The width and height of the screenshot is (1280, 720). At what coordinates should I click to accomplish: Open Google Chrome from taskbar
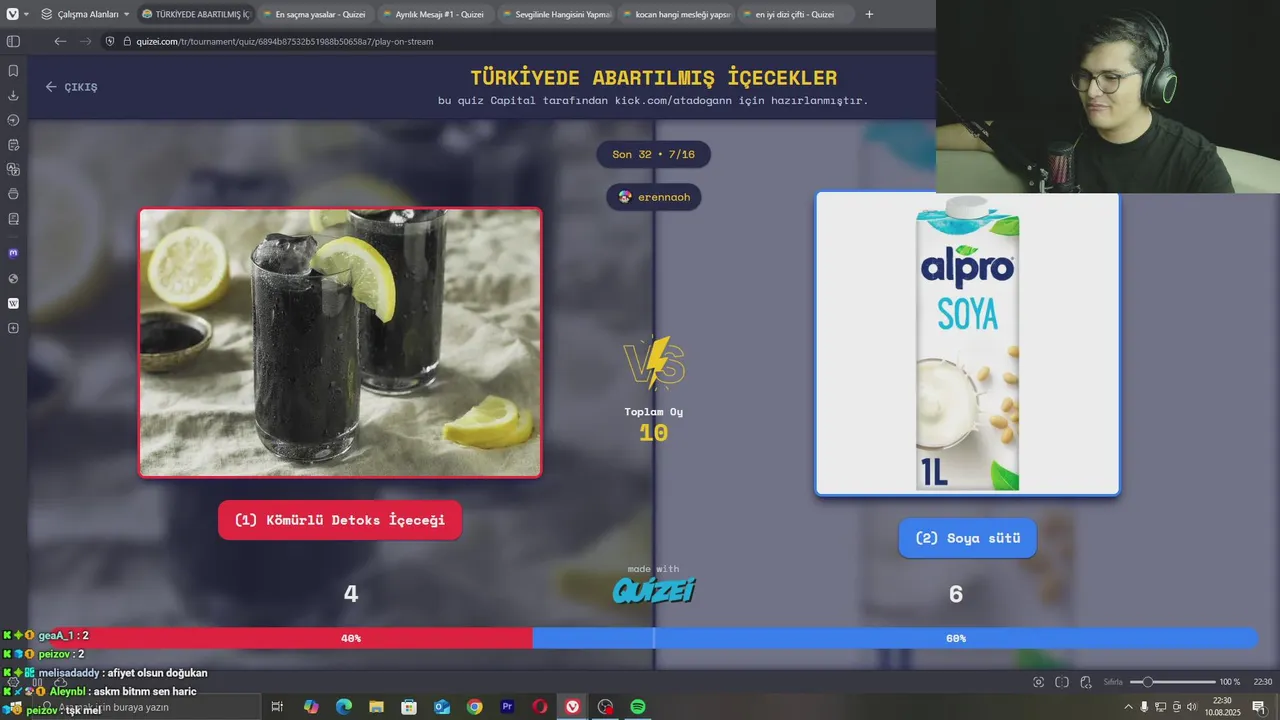(474, 707)
